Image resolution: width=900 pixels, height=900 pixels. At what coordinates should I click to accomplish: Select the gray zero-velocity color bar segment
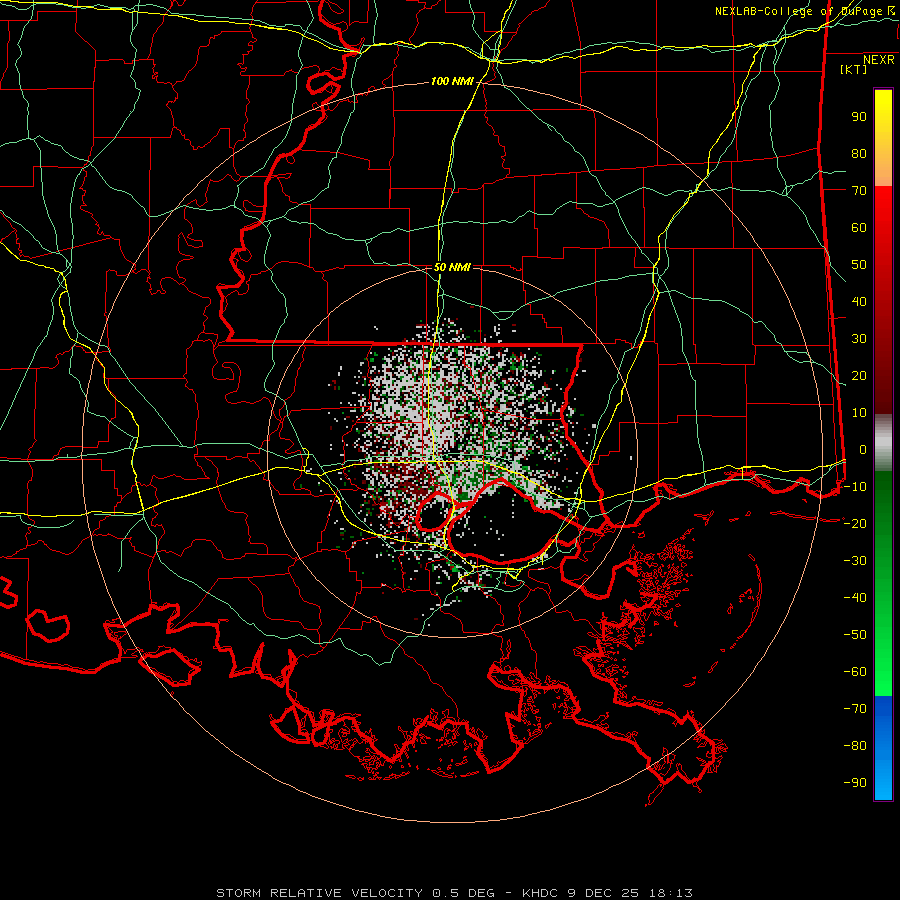tap(883, 443)
